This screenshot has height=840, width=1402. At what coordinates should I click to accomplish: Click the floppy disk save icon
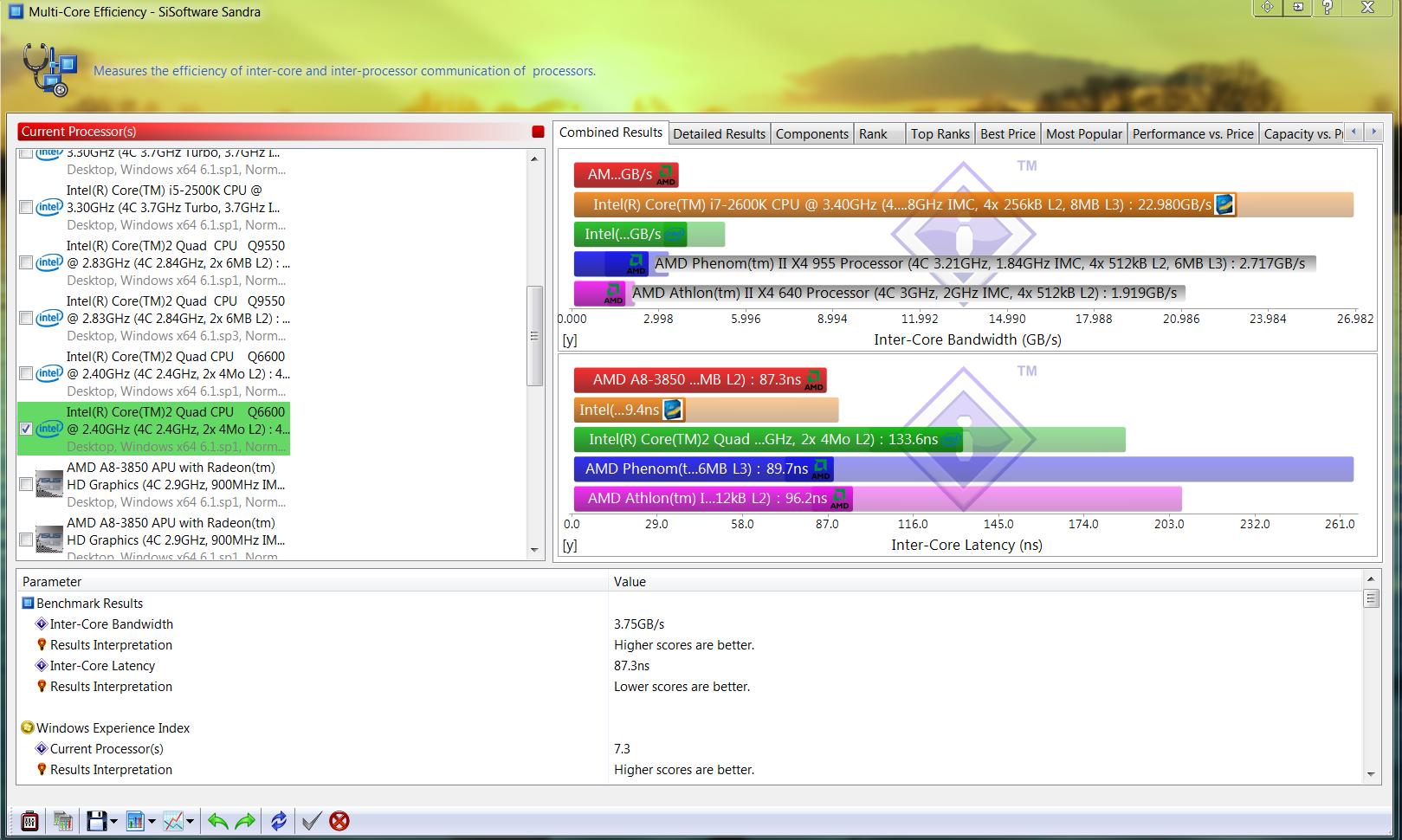(x=96, y=821)
